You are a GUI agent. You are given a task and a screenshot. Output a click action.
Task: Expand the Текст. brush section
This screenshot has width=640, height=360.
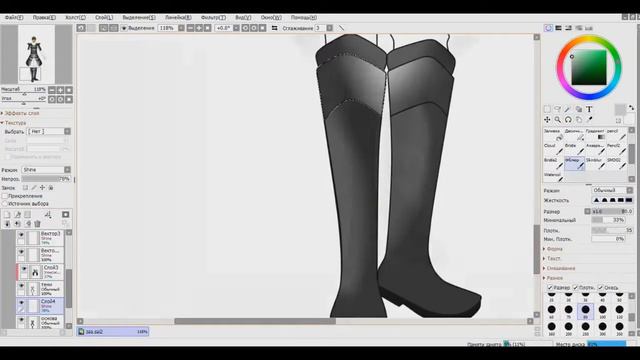click(552, 258)
